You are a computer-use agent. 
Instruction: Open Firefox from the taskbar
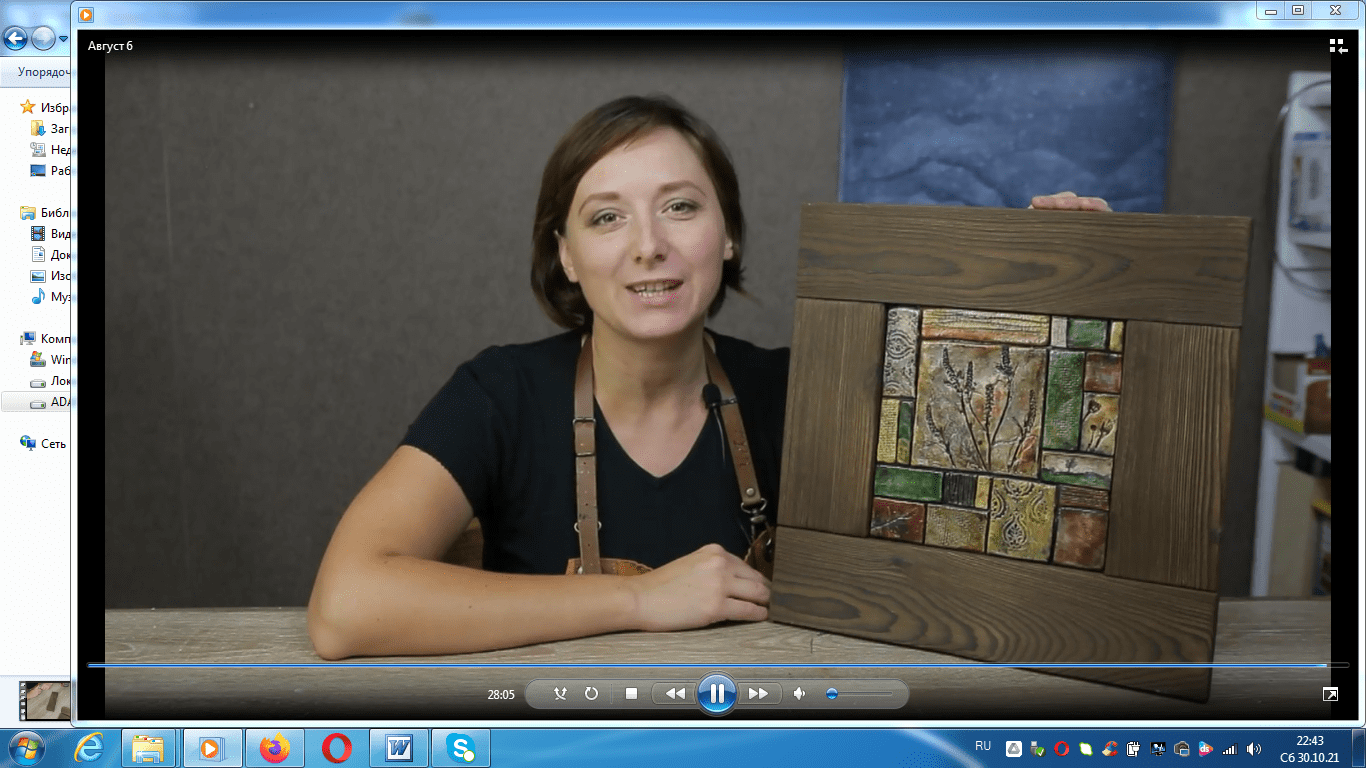tap(273, 748)
